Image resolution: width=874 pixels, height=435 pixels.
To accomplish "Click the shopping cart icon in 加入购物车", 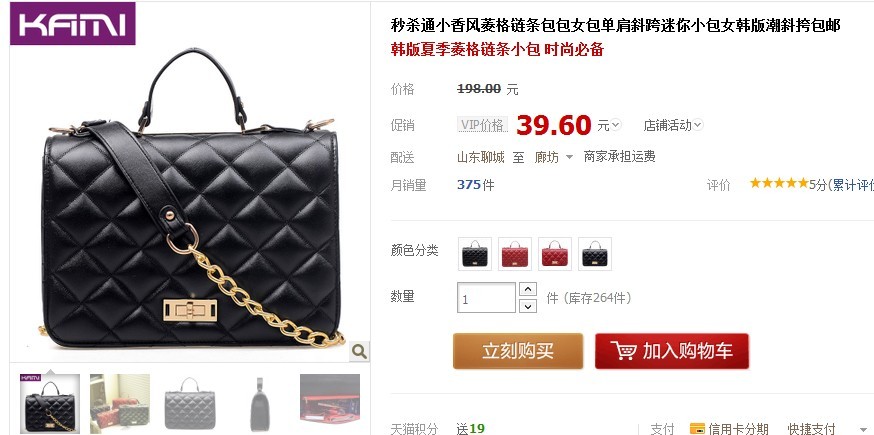I will pyautogui.click(x=623, y=351).
